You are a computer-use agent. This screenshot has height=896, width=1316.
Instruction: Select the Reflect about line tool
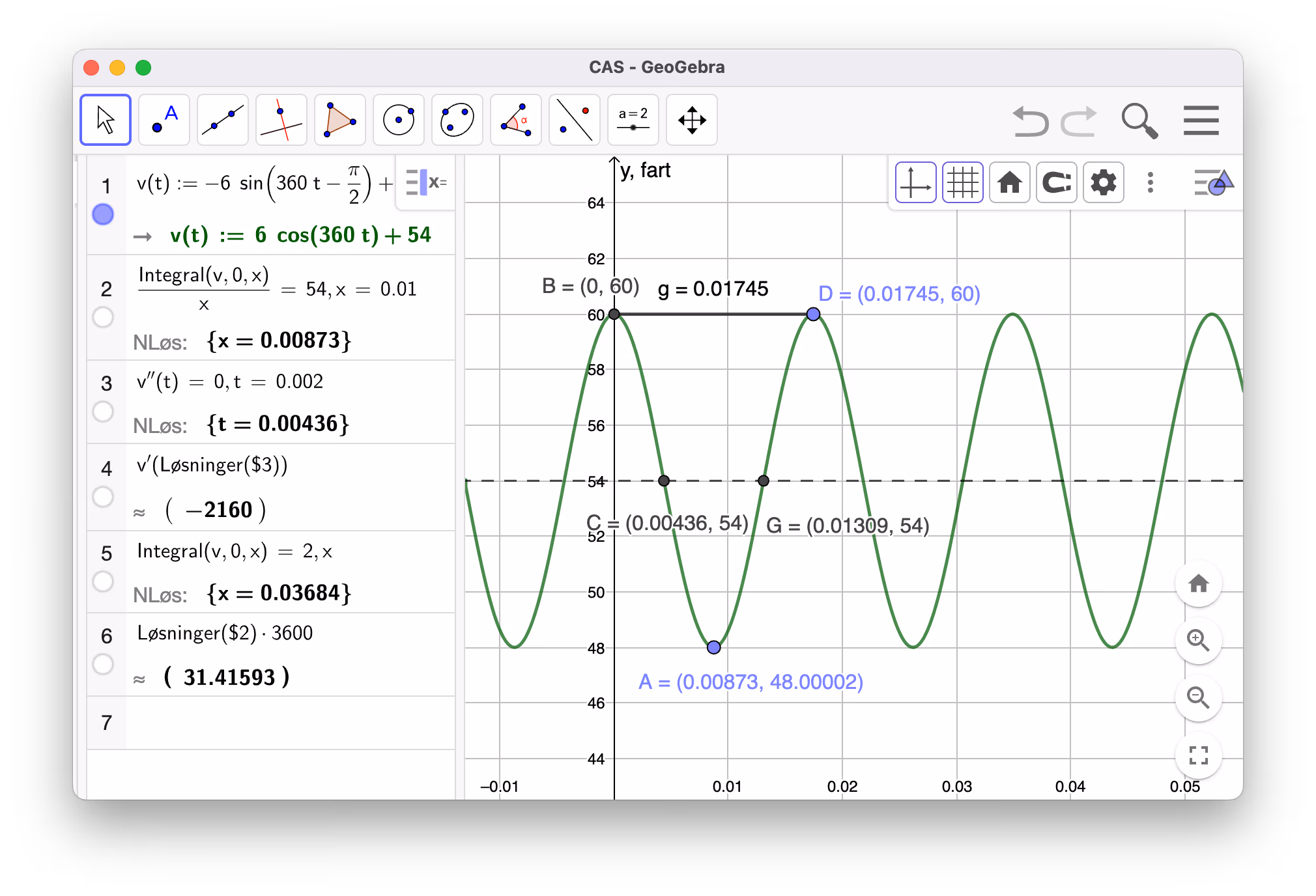pos(575,120)
